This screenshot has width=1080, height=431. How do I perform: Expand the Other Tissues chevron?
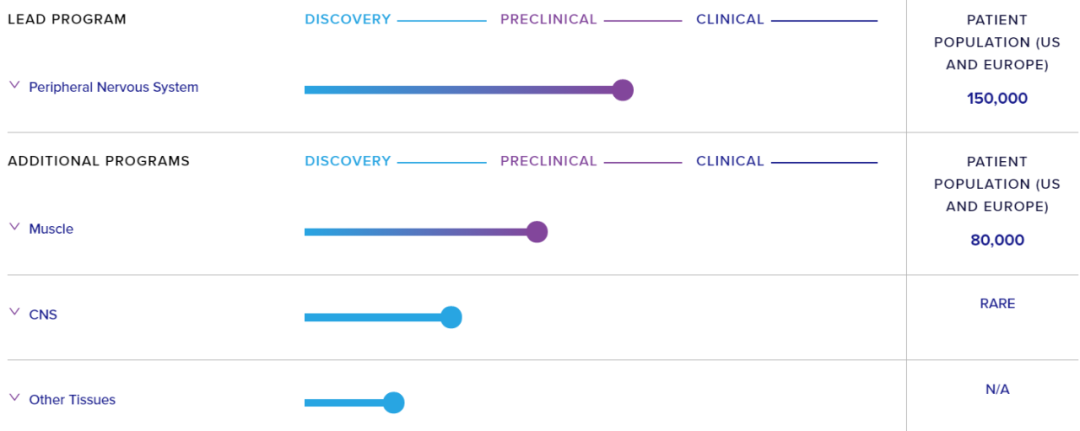click(14, 398)
